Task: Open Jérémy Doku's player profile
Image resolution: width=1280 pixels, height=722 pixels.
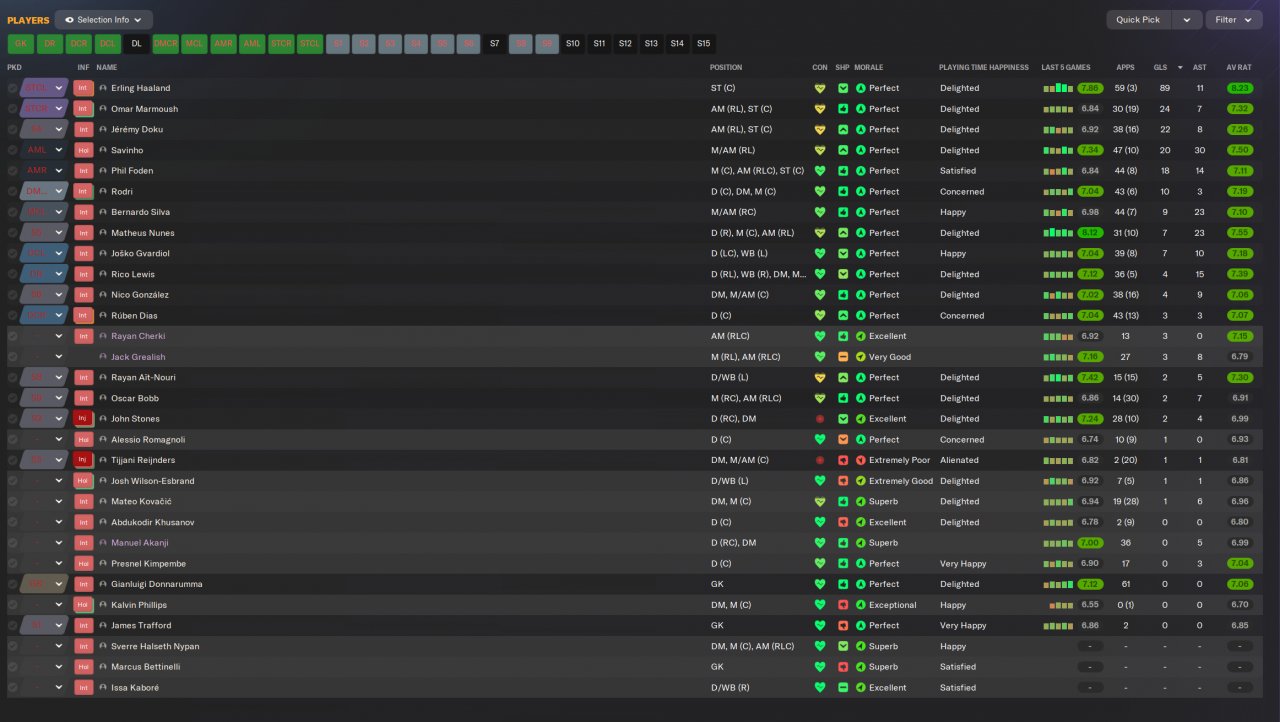Action: [137, 130]
